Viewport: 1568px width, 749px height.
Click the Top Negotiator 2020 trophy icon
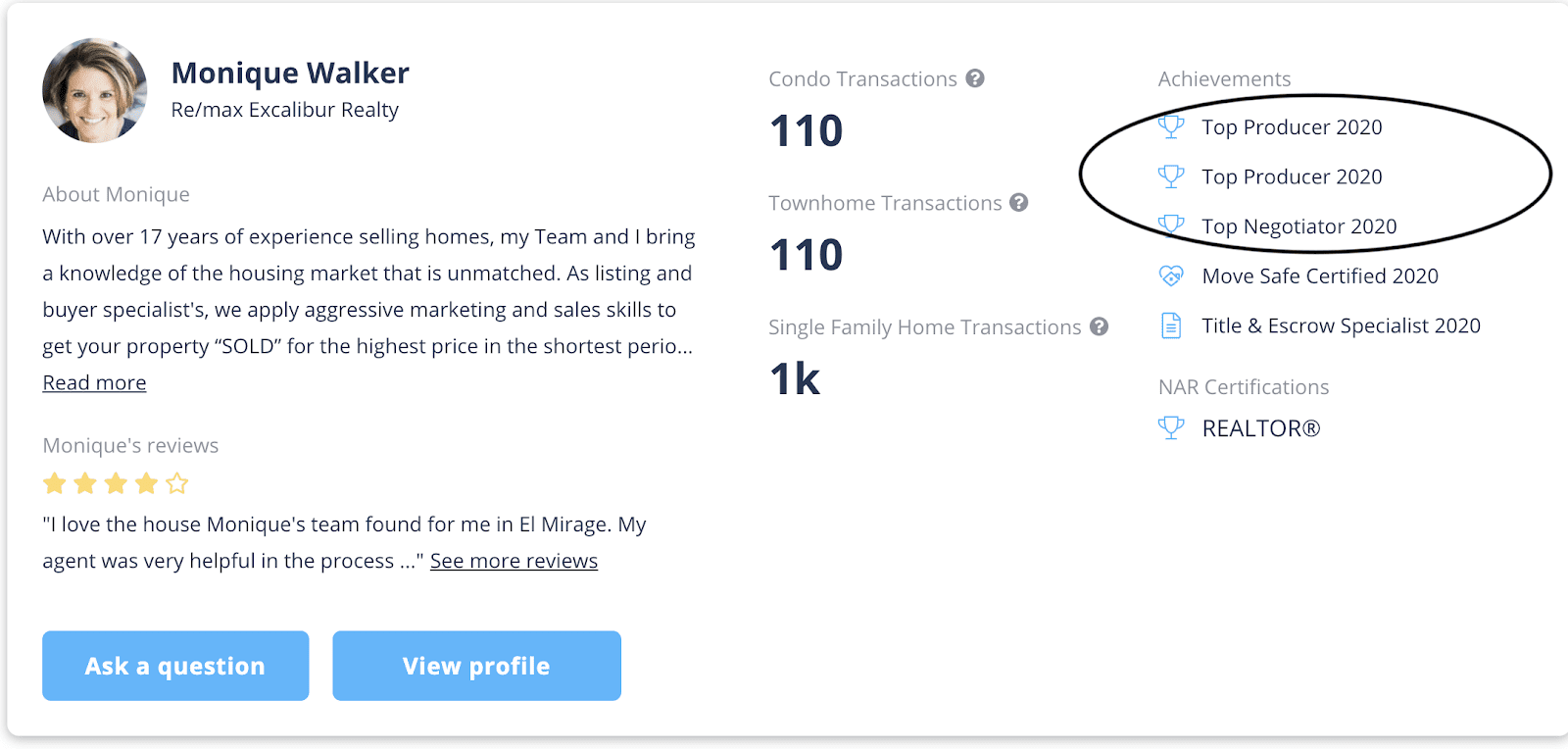click(x=1171, y=225)
